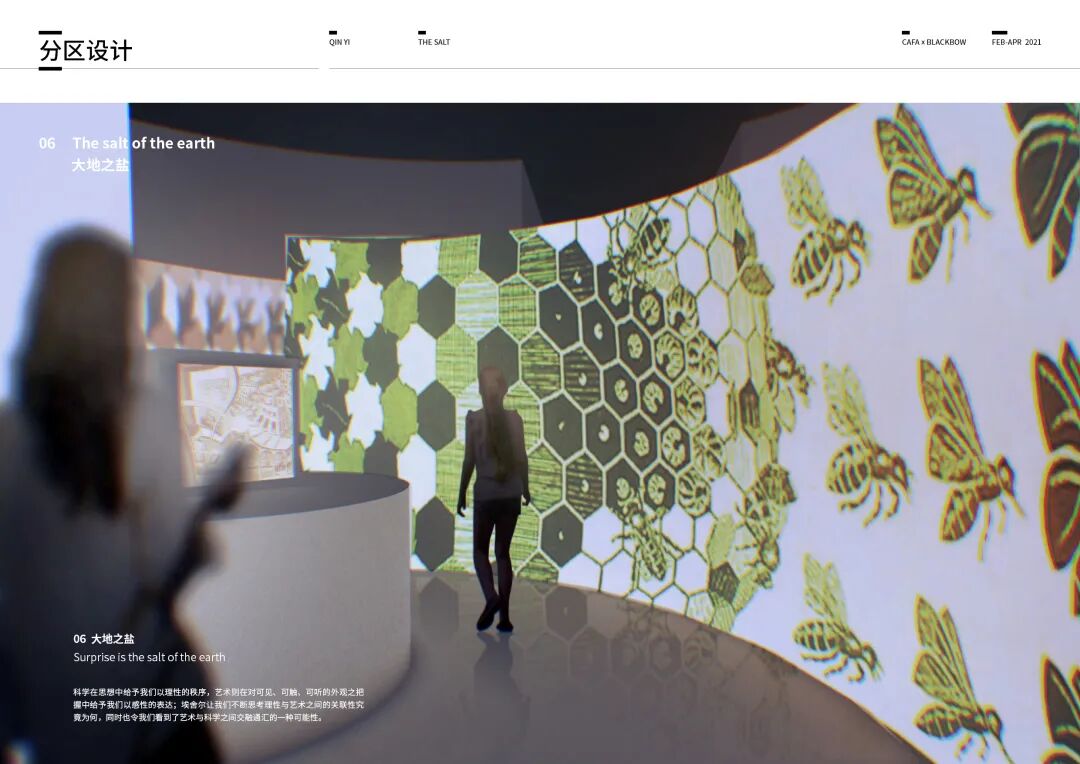Click the "THE SALT" header label

click(x=434, y=42)
